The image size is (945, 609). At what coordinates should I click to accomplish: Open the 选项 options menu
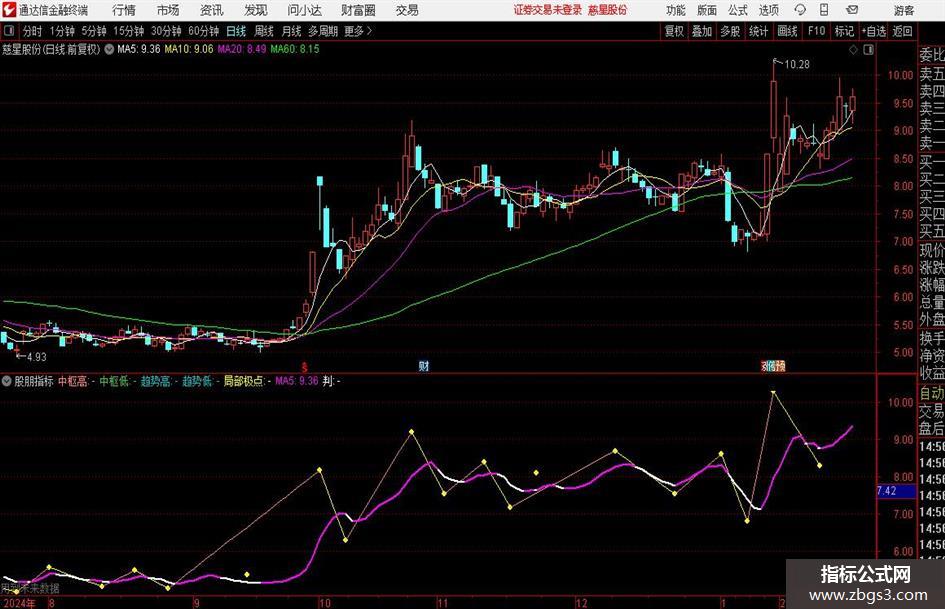768,10
